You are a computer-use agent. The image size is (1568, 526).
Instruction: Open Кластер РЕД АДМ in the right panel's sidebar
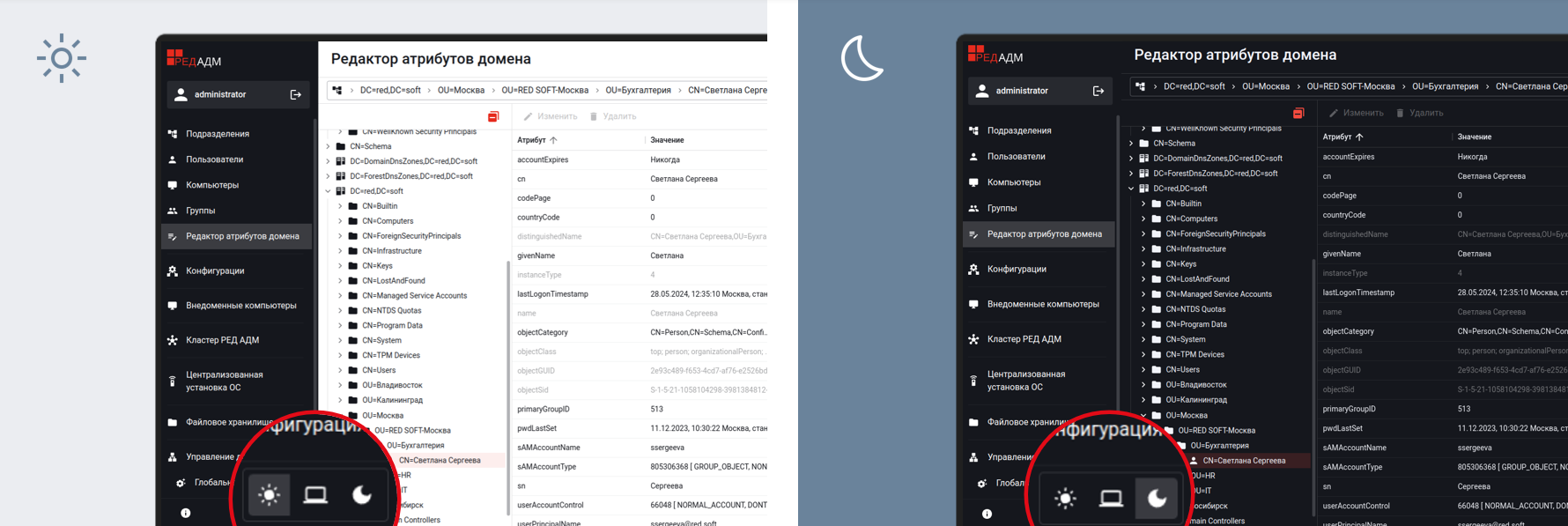[x=1024, y=339]
